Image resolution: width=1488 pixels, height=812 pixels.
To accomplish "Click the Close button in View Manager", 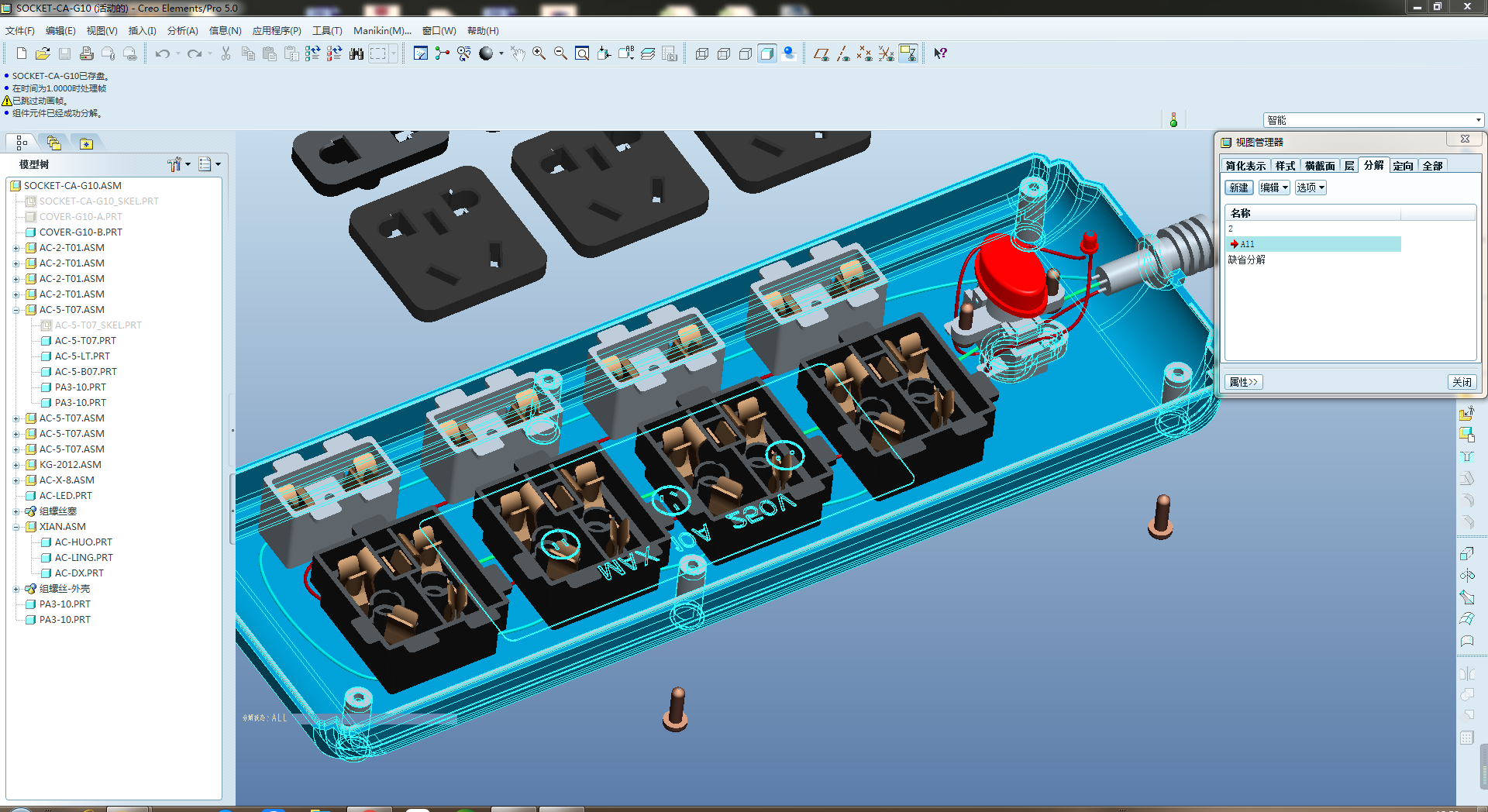I will pos(1462,382).
